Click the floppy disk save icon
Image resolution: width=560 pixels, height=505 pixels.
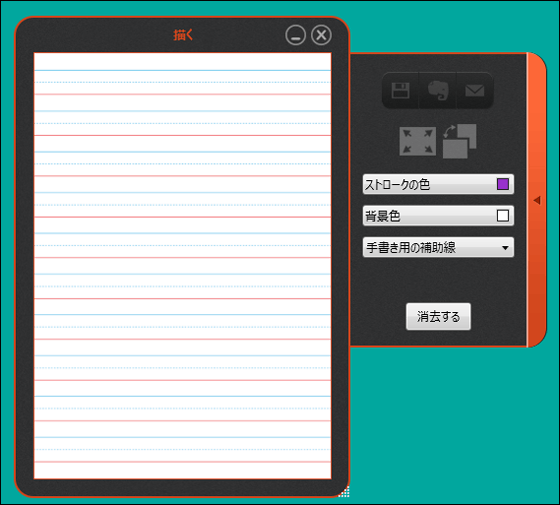(x=400, y=91)
